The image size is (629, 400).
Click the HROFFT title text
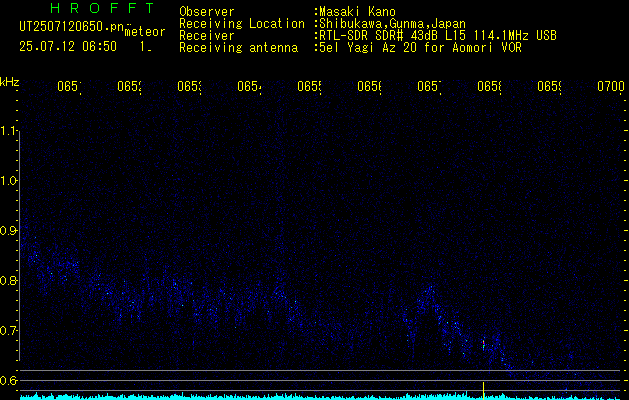click(x=103, y=8)
